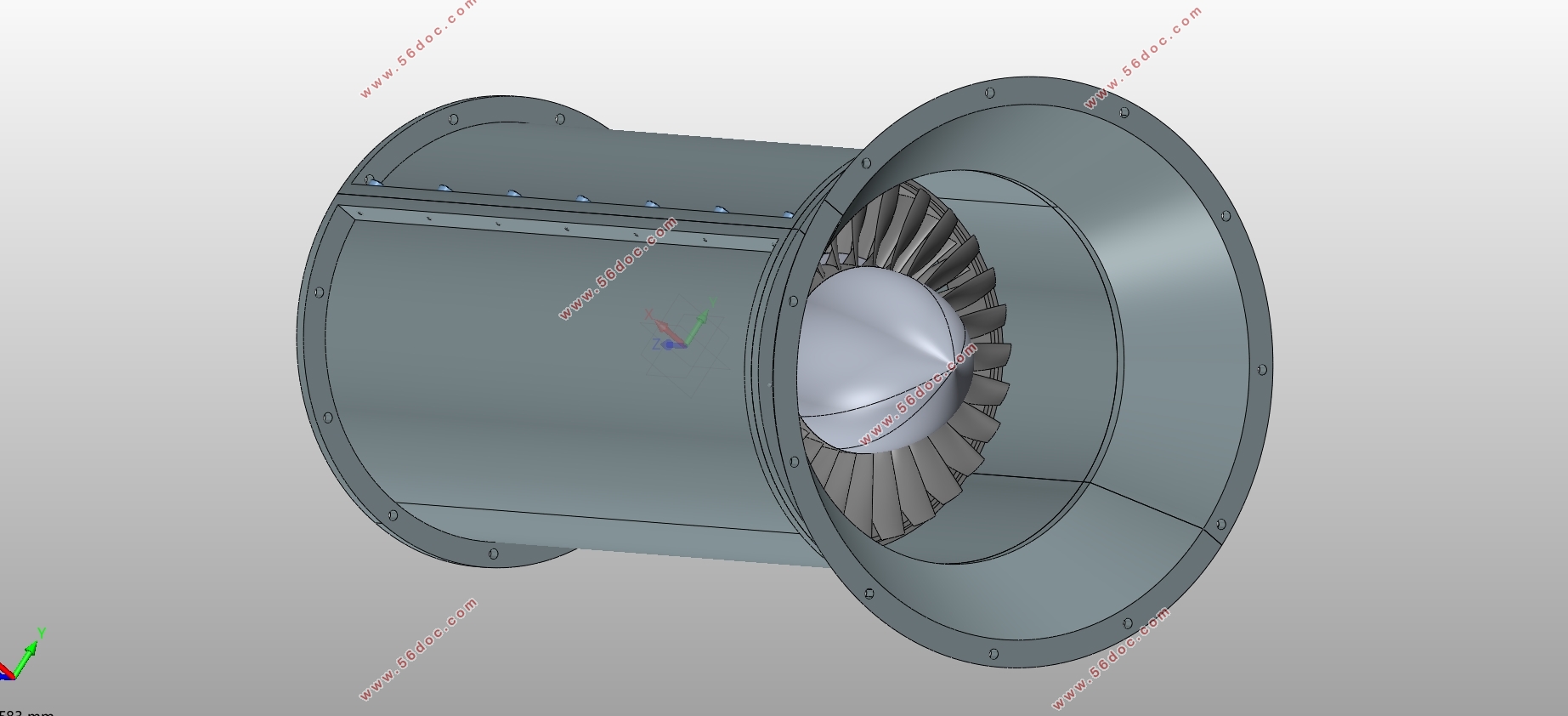Click the 583 mm scale readout
The width and height of the screenshot is (1568, 716).
(27, 712)
